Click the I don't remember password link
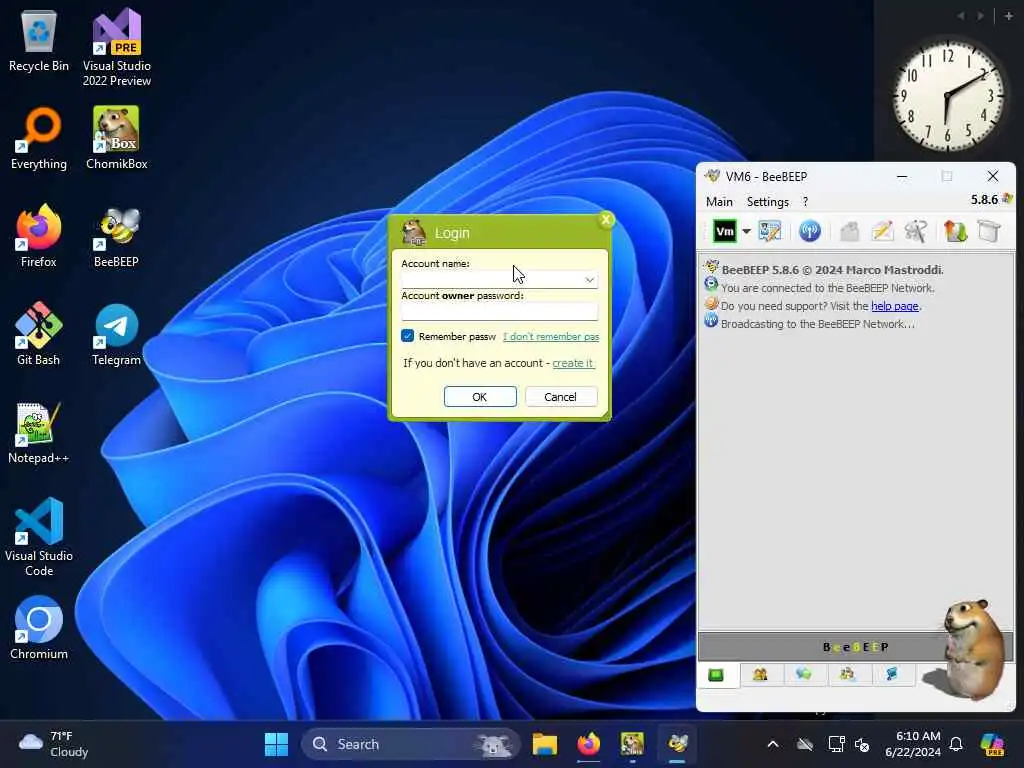This screenshot has width=1024, height=768. coord(551,336)
